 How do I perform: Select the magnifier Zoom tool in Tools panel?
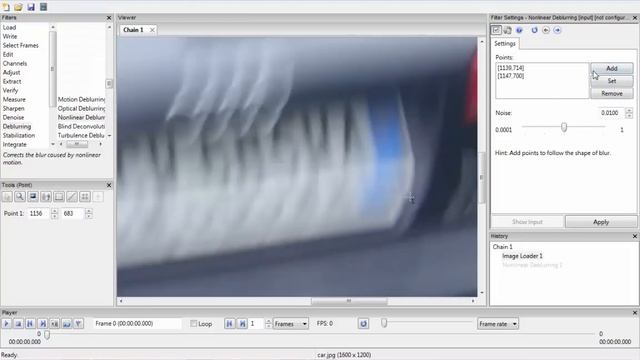click(x=20, y=197)
